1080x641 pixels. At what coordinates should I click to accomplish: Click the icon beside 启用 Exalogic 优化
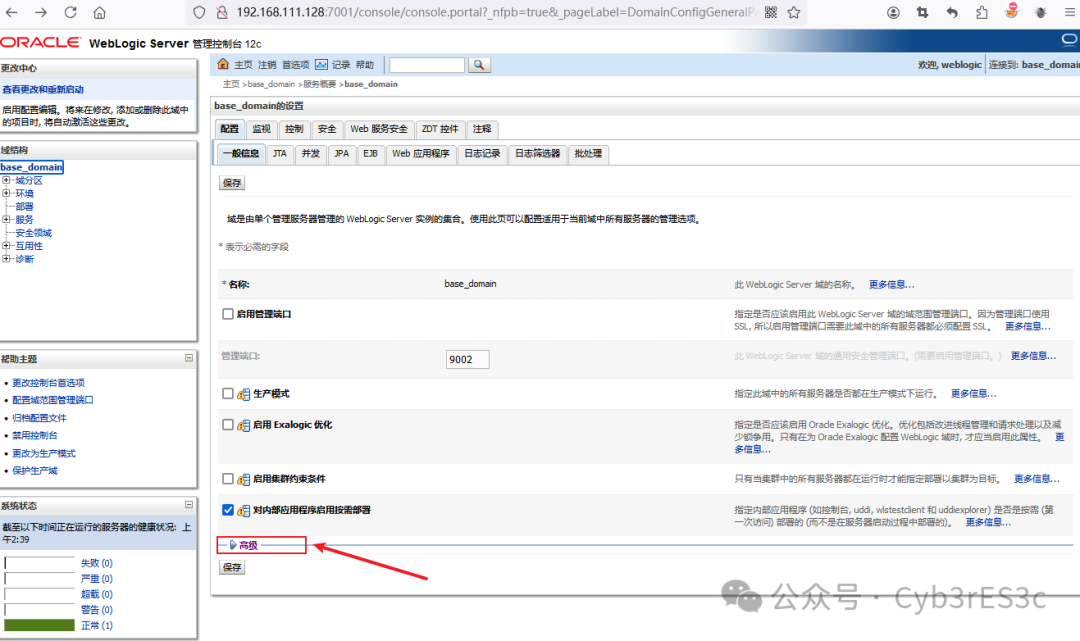click(243, 425)
